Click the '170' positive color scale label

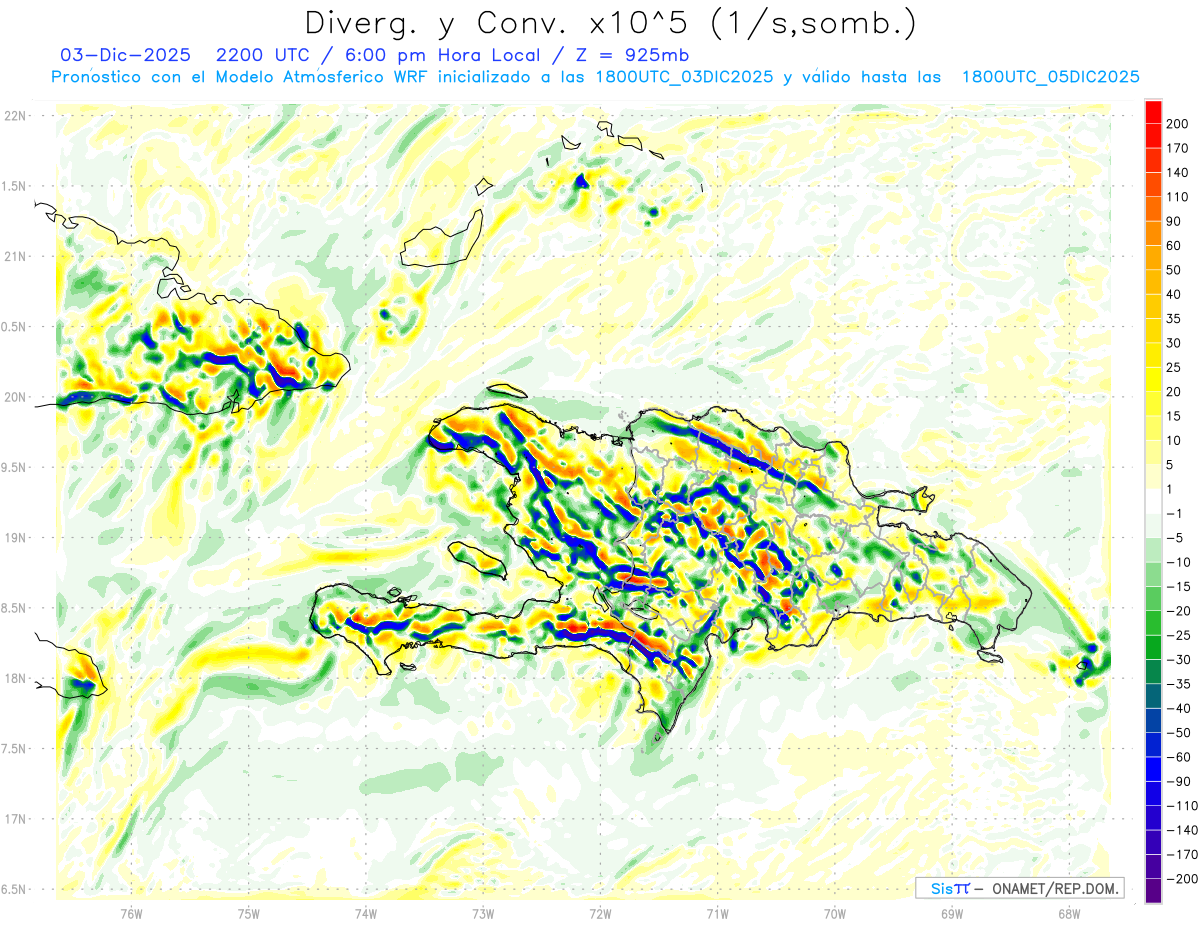coord(1178,148)
